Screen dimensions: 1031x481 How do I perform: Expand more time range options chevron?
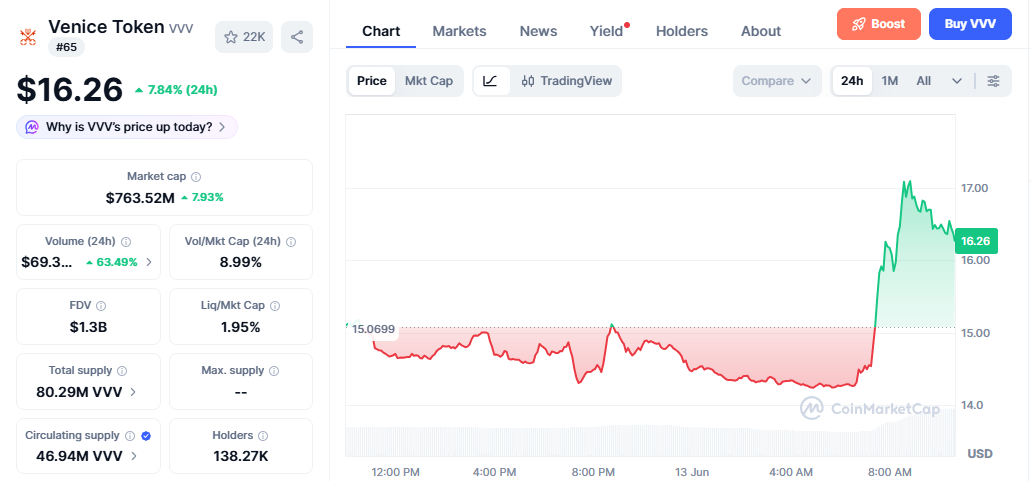(x=957, y=81)
